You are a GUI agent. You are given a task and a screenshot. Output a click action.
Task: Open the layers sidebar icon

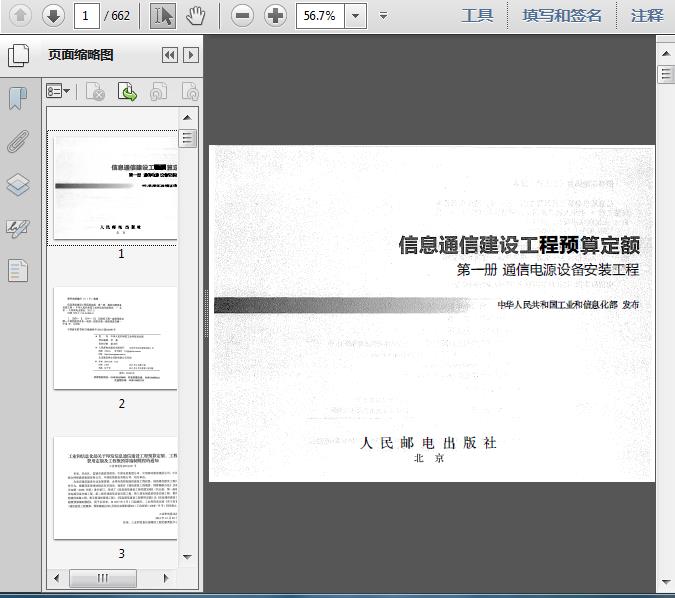[18, 185]
